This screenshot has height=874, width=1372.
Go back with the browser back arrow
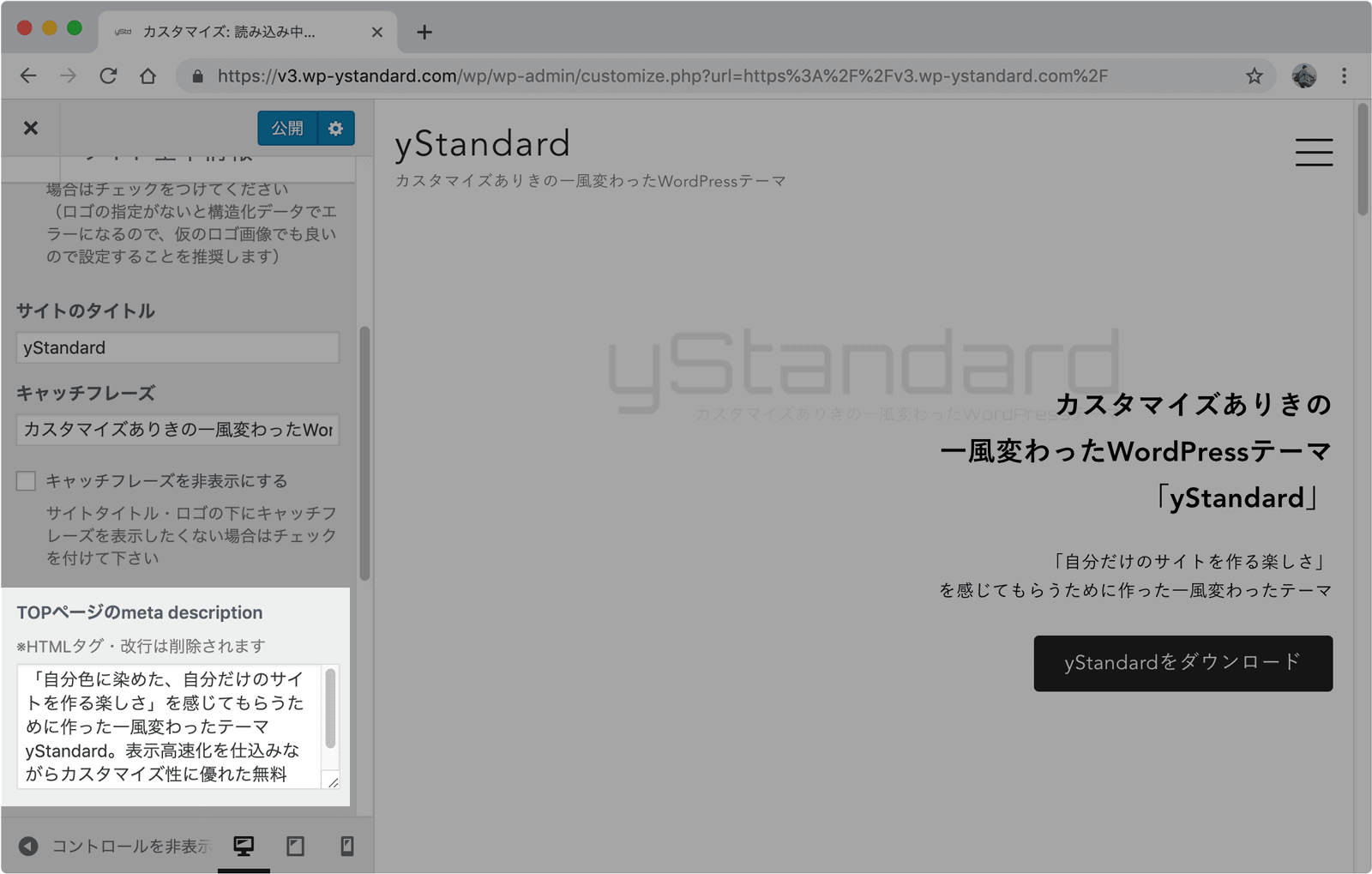click(x=28, y=75)
